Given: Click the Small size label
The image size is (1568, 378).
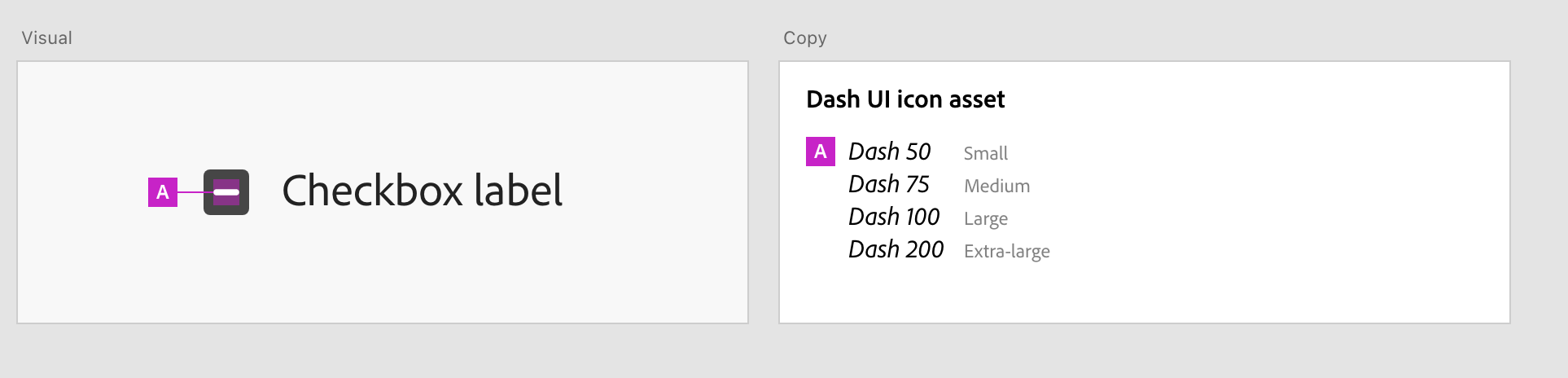Looking at the screenshot, I should [985, 153].
